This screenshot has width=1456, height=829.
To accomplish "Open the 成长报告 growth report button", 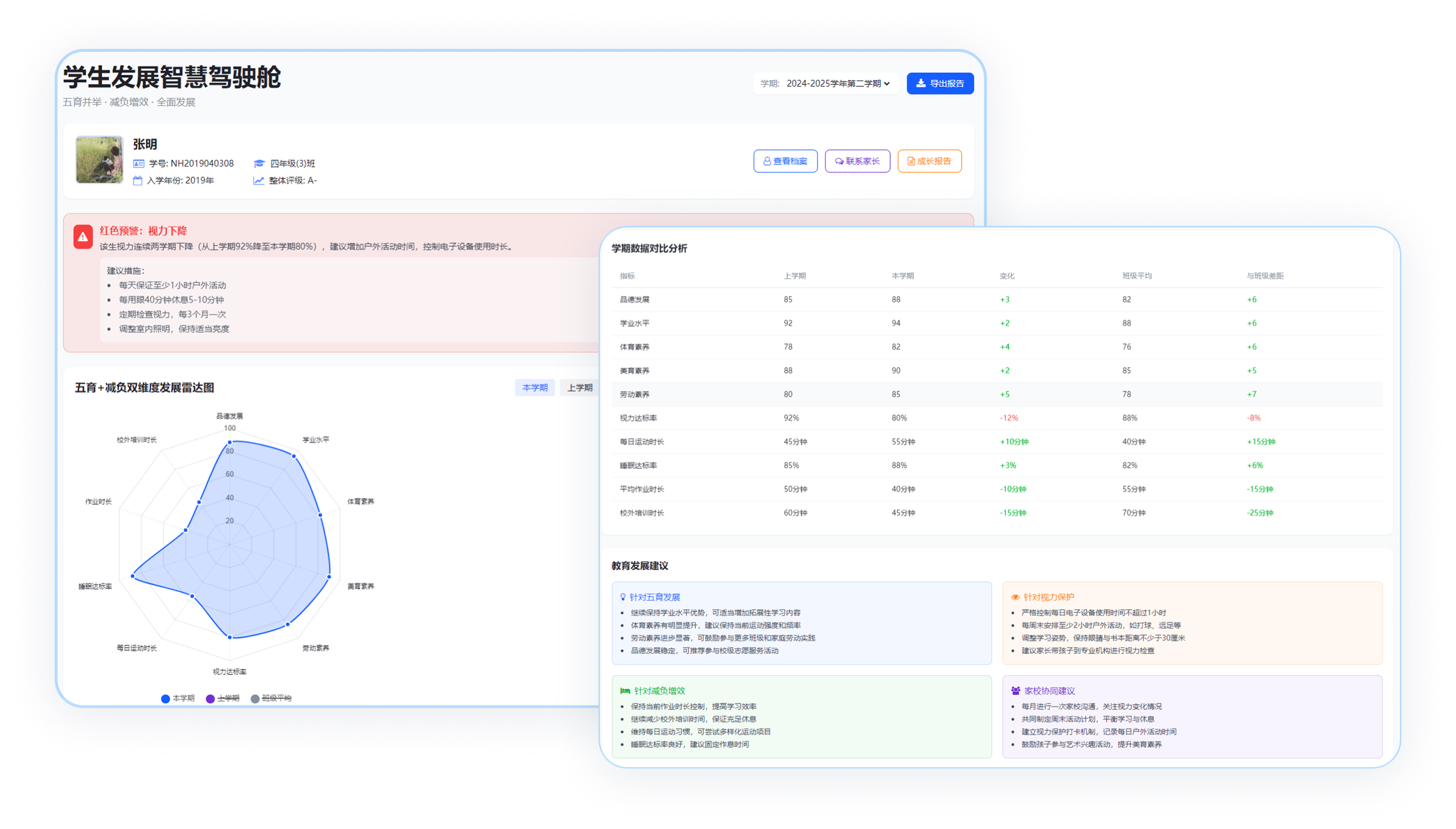I will 929,161.
